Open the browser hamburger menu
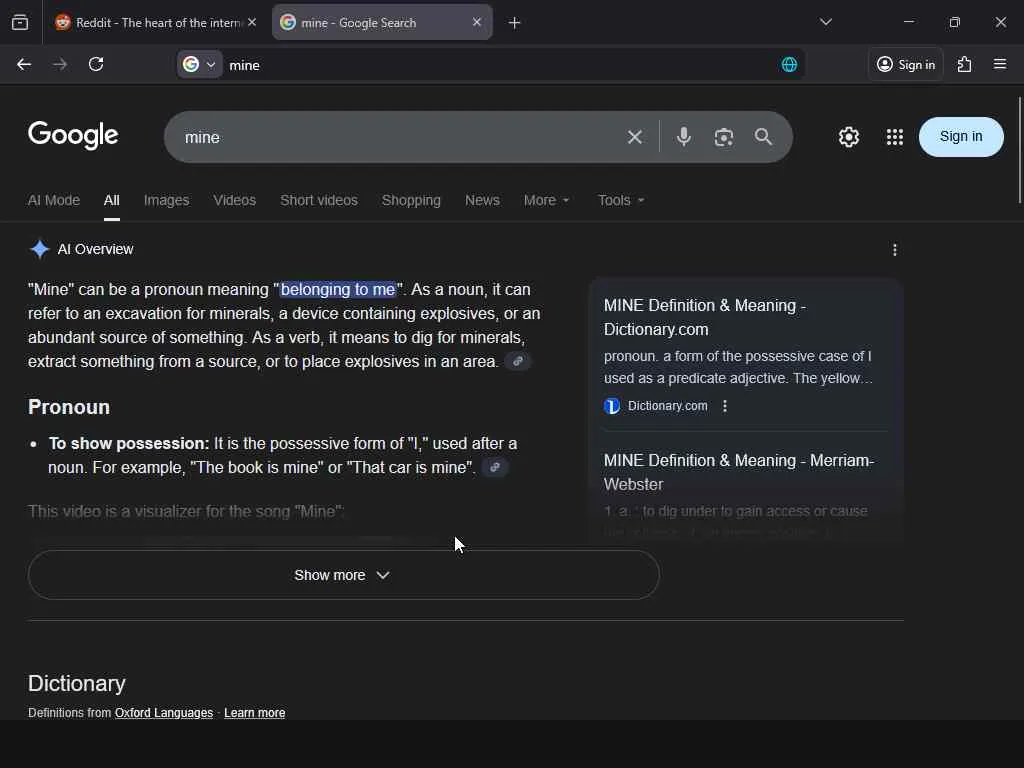The width and height of the screenshot is (1024, 768). coord(1000,64)
